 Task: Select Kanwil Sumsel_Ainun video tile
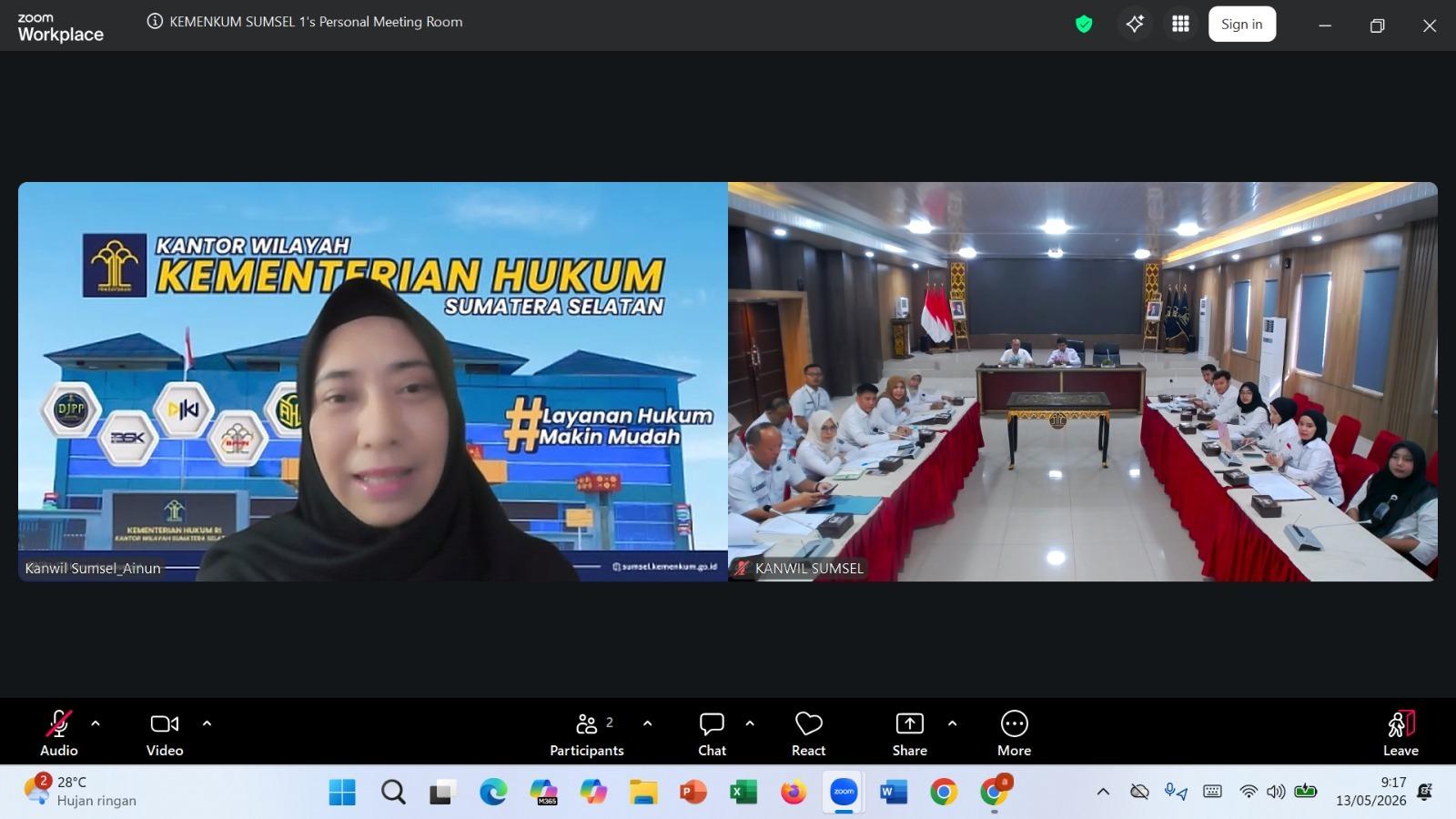(373, 381)
